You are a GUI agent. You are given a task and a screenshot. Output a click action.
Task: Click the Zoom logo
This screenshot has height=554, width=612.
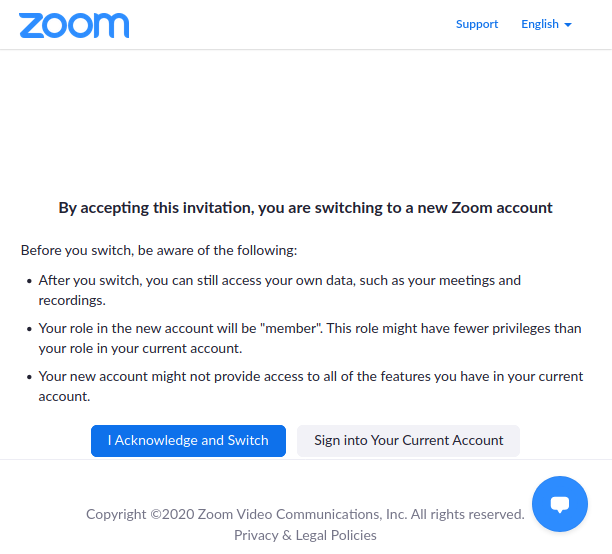pos(73,25)
